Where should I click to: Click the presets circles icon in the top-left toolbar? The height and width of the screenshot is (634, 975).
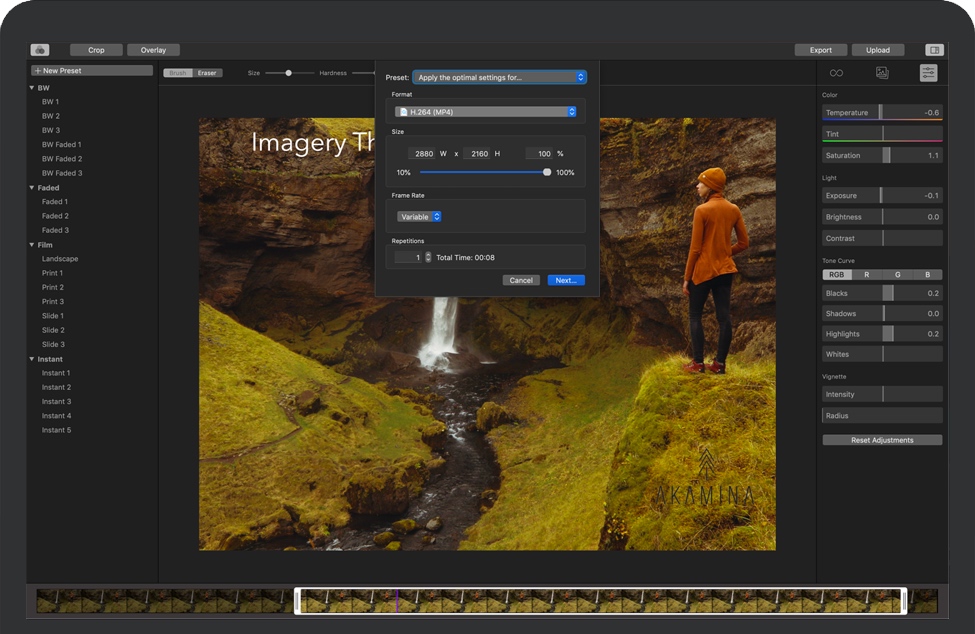[40, 50]
